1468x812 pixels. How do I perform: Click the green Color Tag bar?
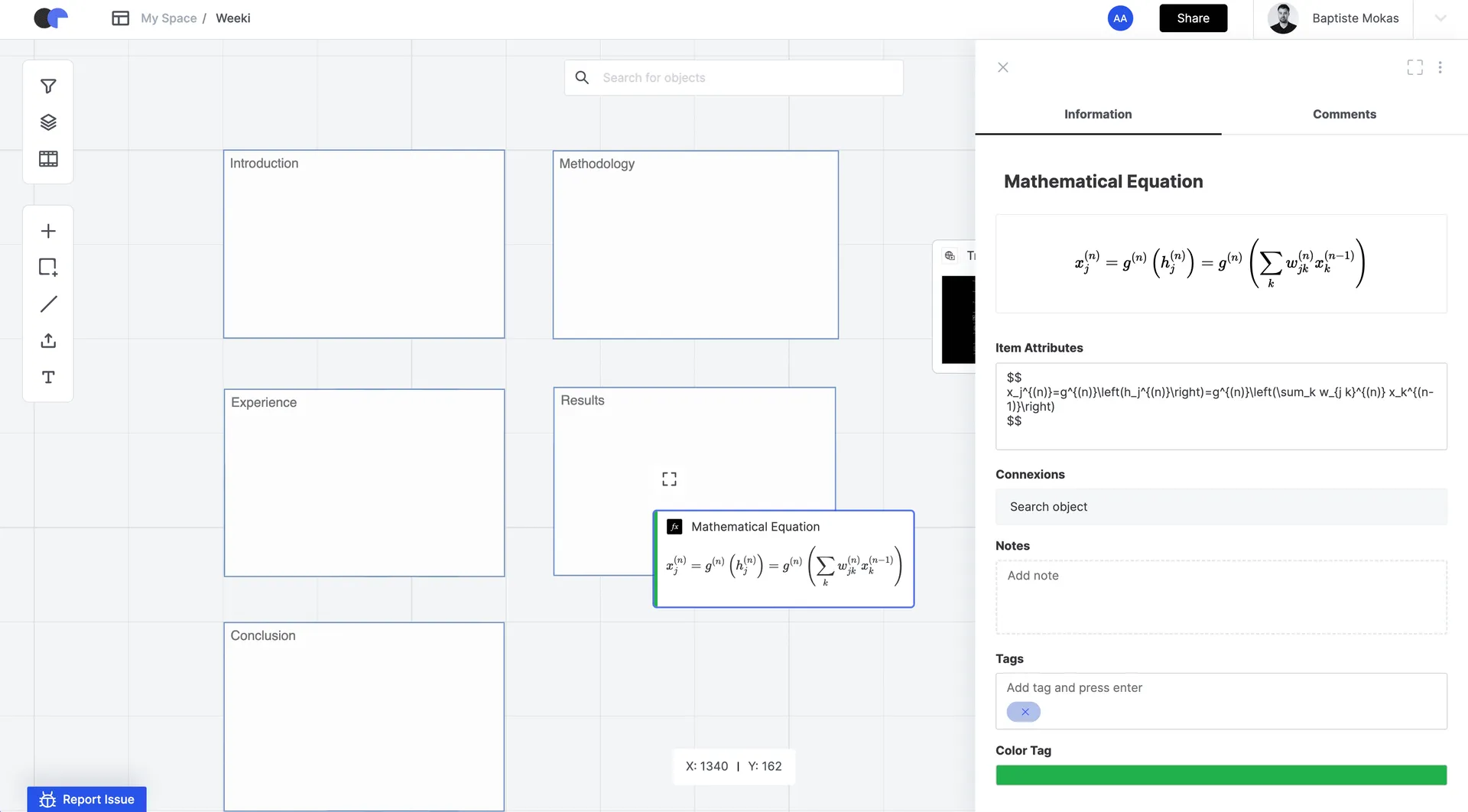coord(1221,775)
